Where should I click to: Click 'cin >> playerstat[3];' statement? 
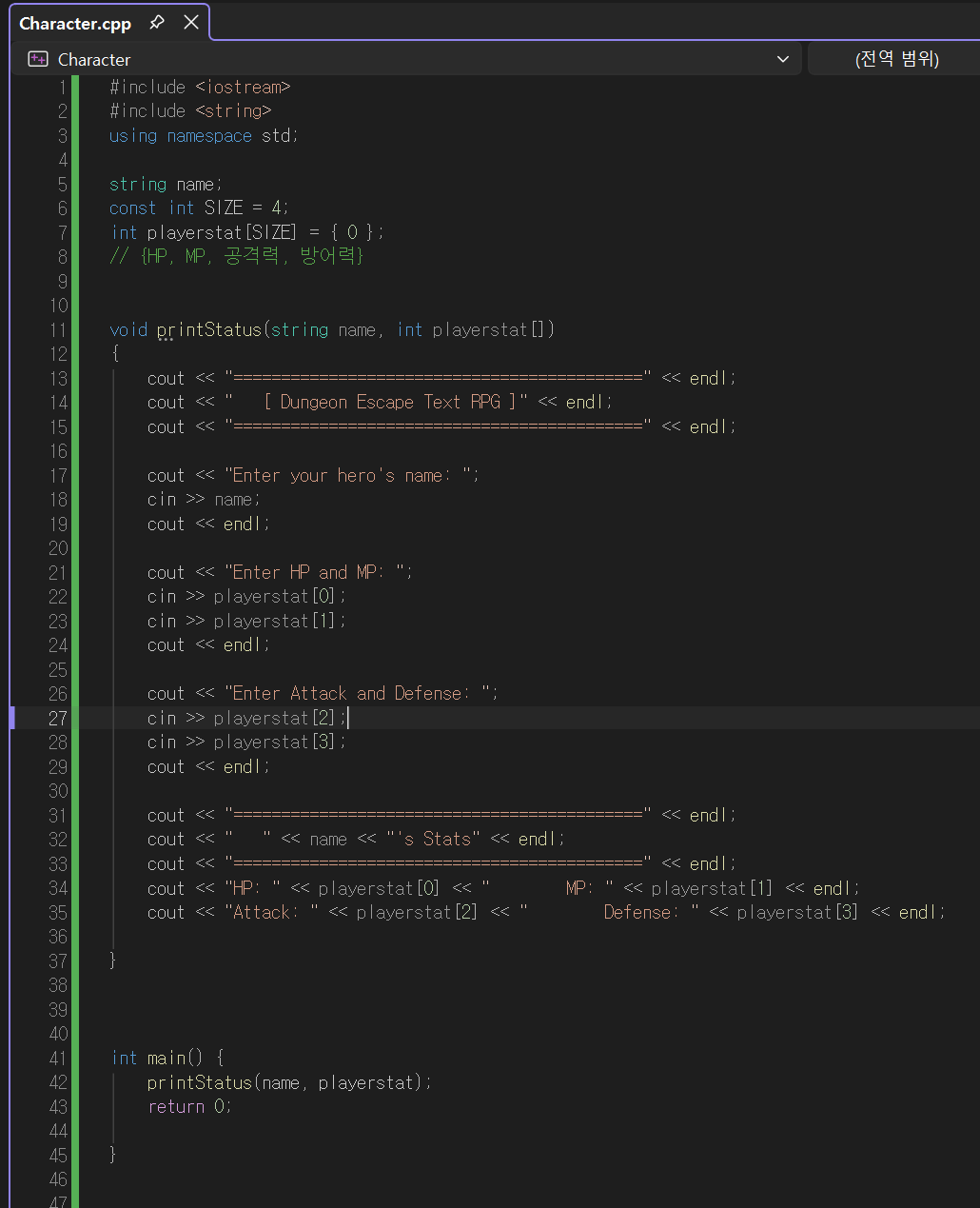pos(246,742)
